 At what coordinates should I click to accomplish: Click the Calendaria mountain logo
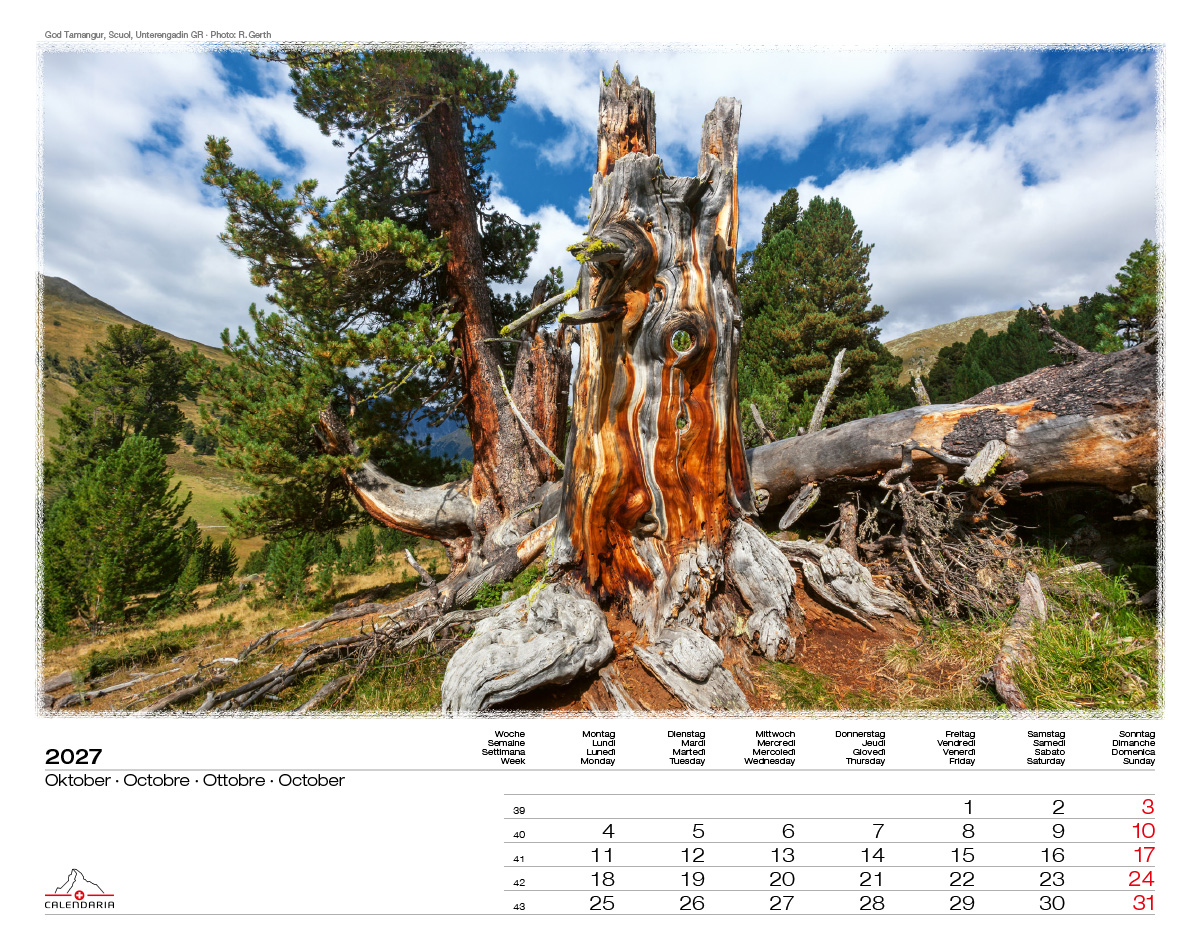(x=79, y=889)
